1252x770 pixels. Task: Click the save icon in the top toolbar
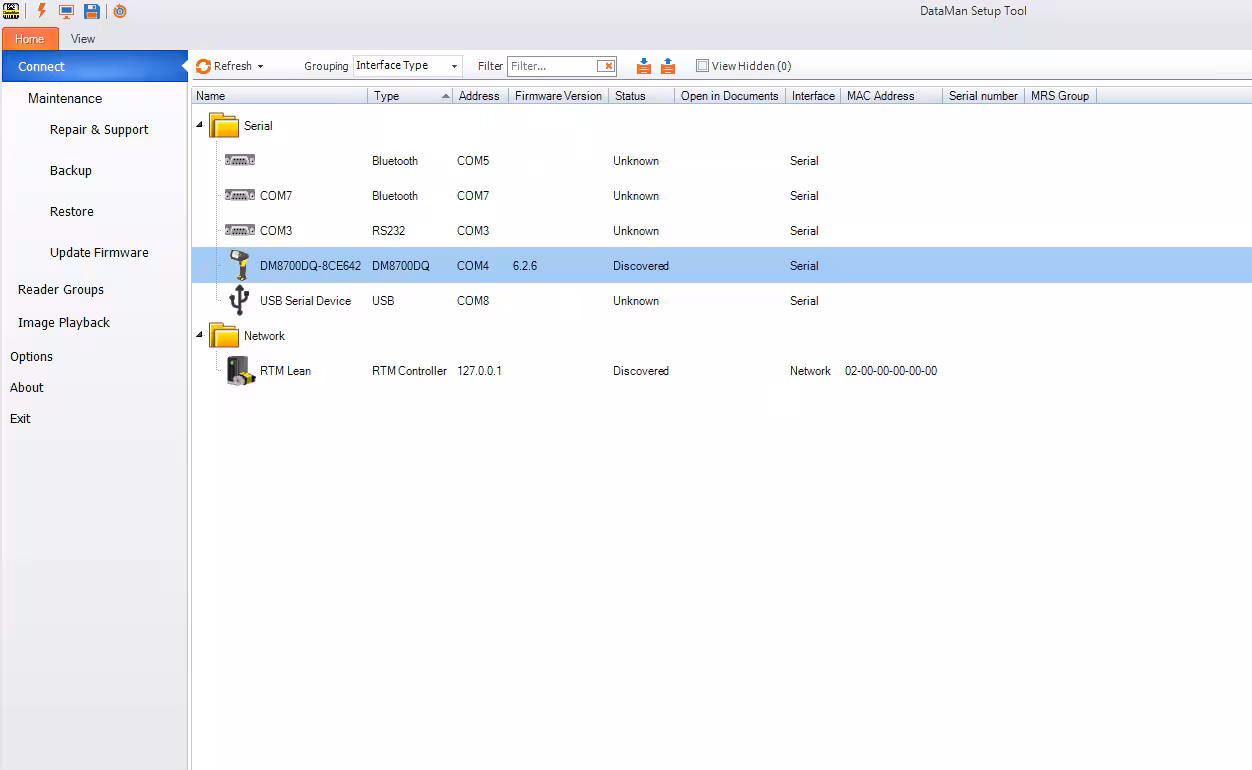(91, 11)
